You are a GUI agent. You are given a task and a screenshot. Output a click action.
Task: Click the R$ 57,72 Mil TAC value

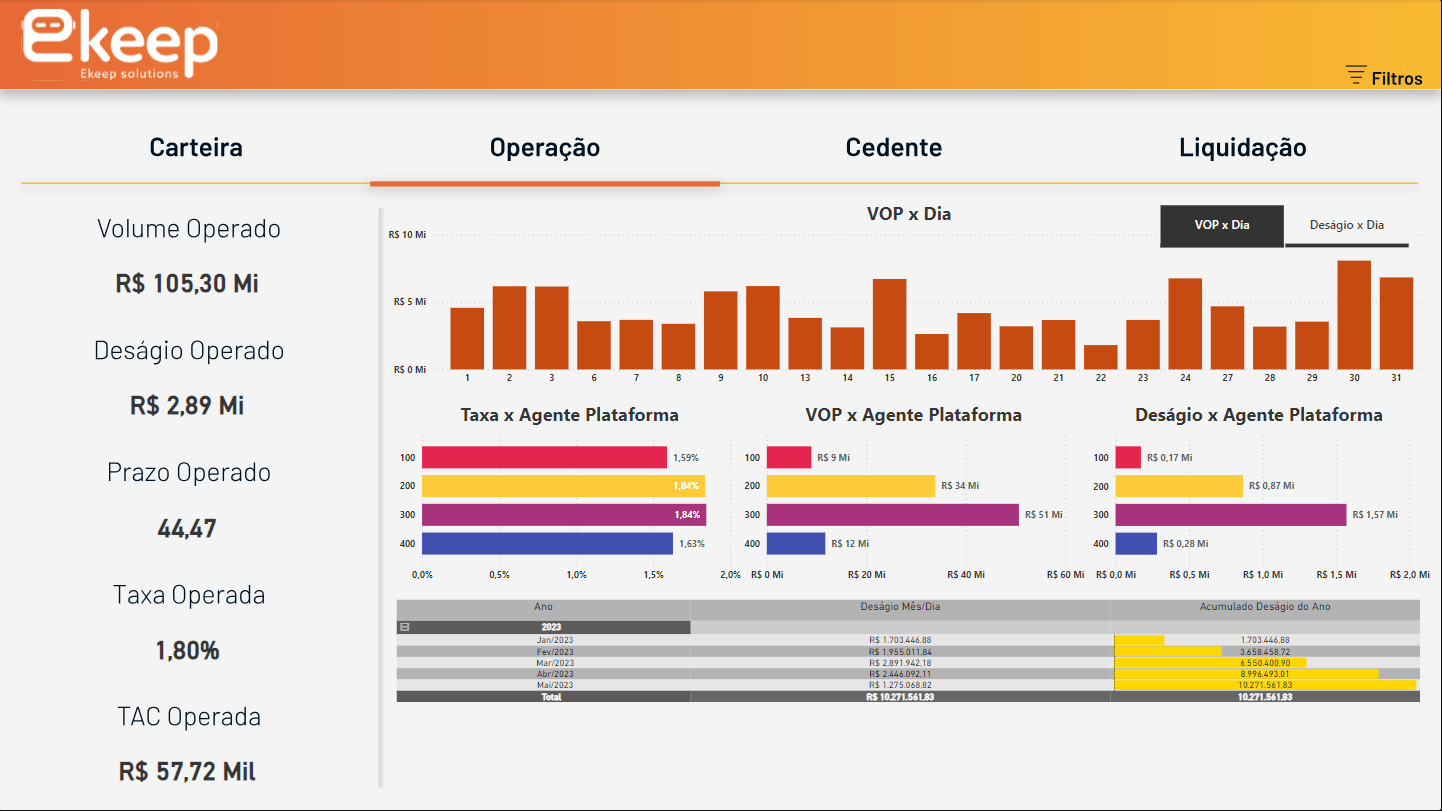pos(187,773)
